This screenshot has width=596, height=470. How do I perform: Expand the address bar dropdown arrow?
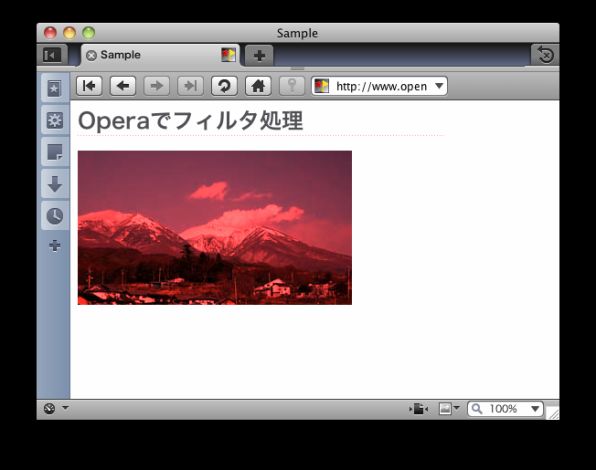(x=439, y=86)
